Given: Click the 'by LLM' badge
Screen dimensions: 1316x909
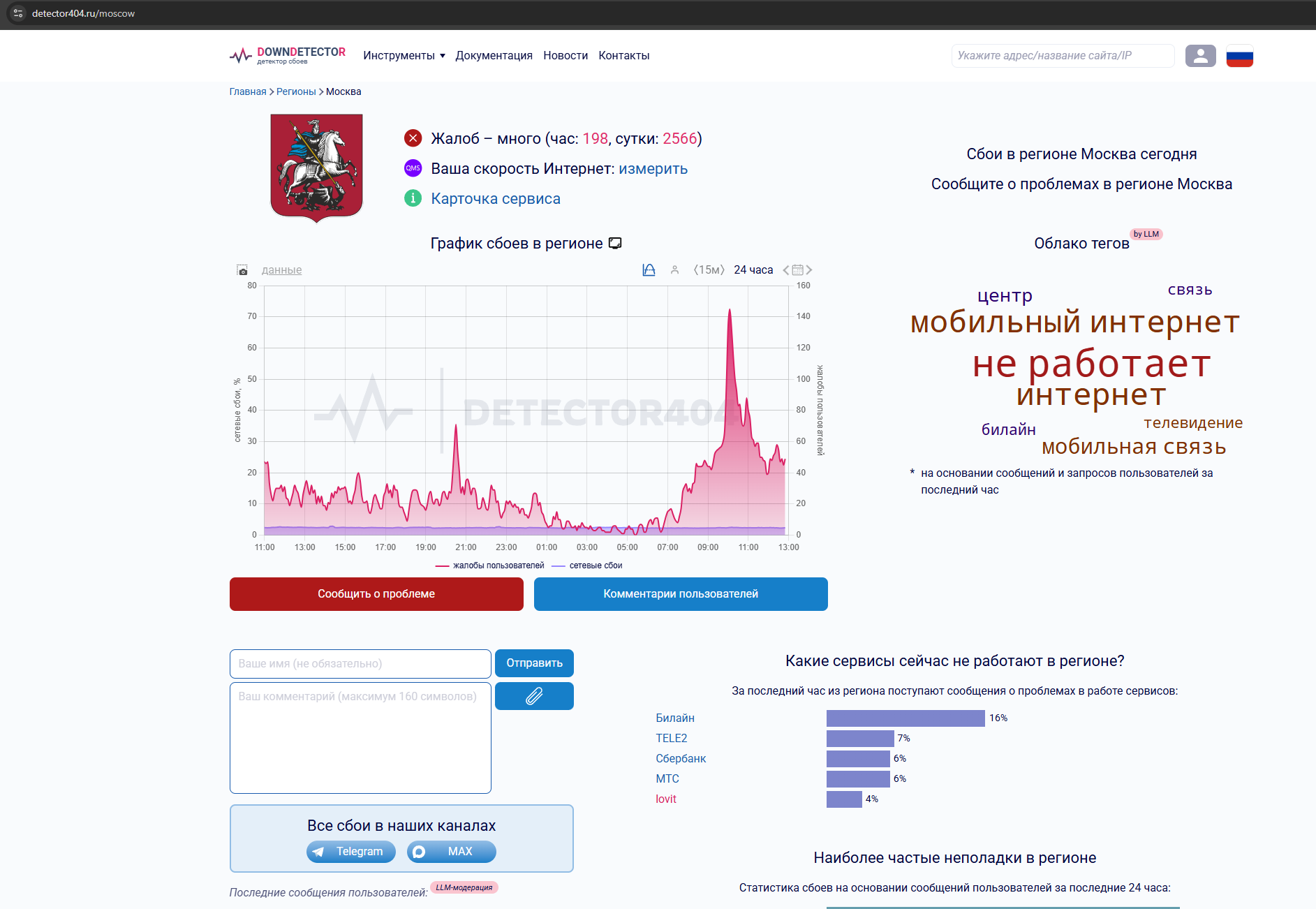Looking at the screenshot, I should click(1146, 234).
